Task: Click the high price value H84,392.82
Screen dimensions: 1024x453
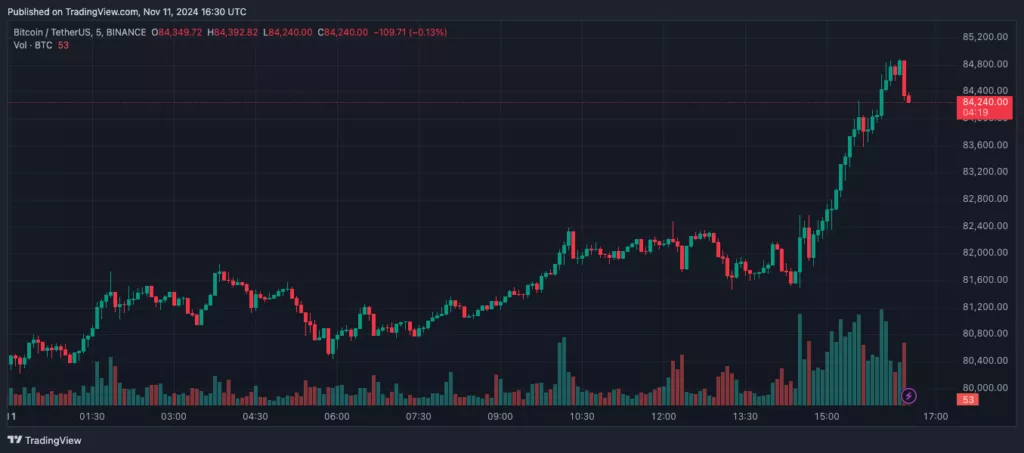Action: coord(232,32)
